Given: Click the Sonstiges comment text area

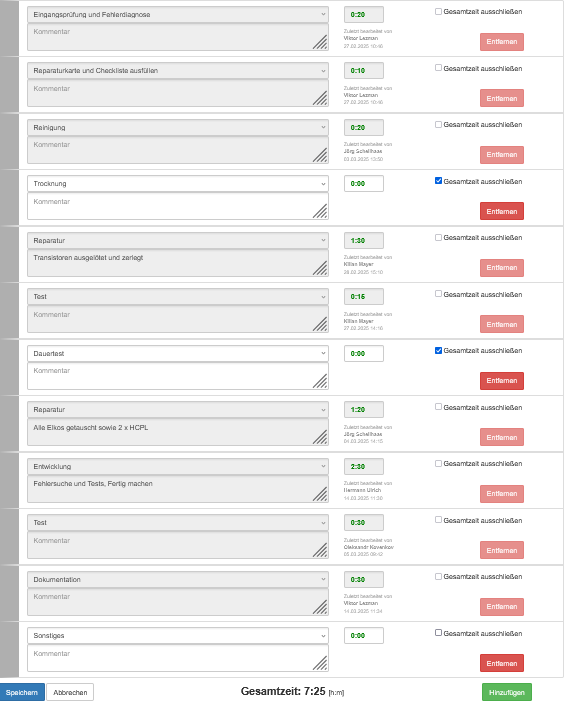Looking at the screenshot, I should click(178, 658).
